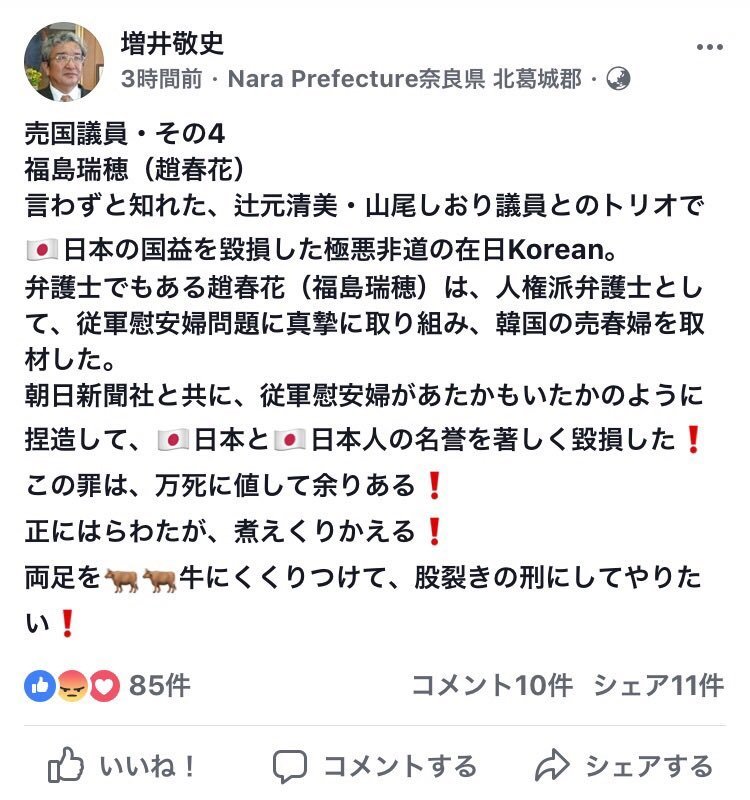
Task: Click the red heart reaction icon
Action: pyautogui.click(x=105, y=686)
